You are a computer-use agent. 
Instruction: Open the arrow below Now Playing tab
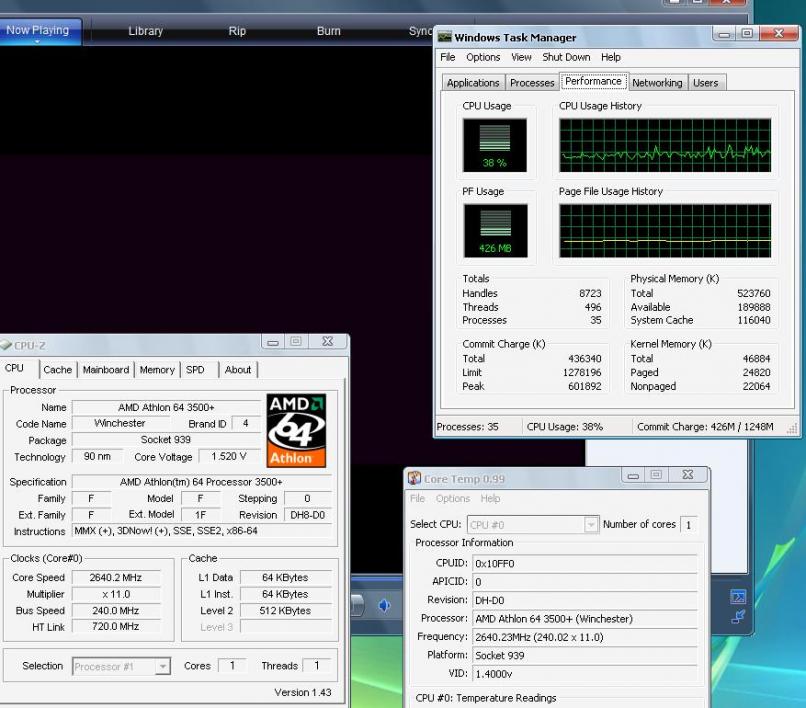[x=37, y=42]
